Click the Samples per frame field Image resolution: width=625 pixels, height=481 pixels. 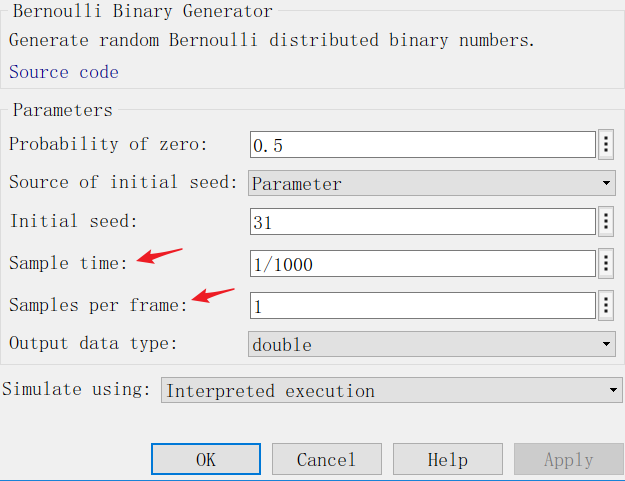pyautogui.click(x=423, y=306)
